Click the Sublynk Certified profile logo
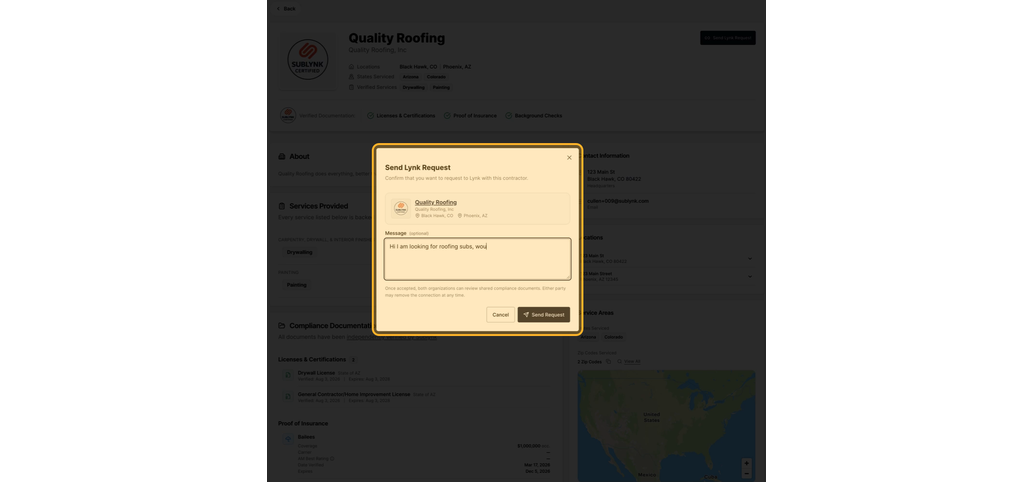 308,60
